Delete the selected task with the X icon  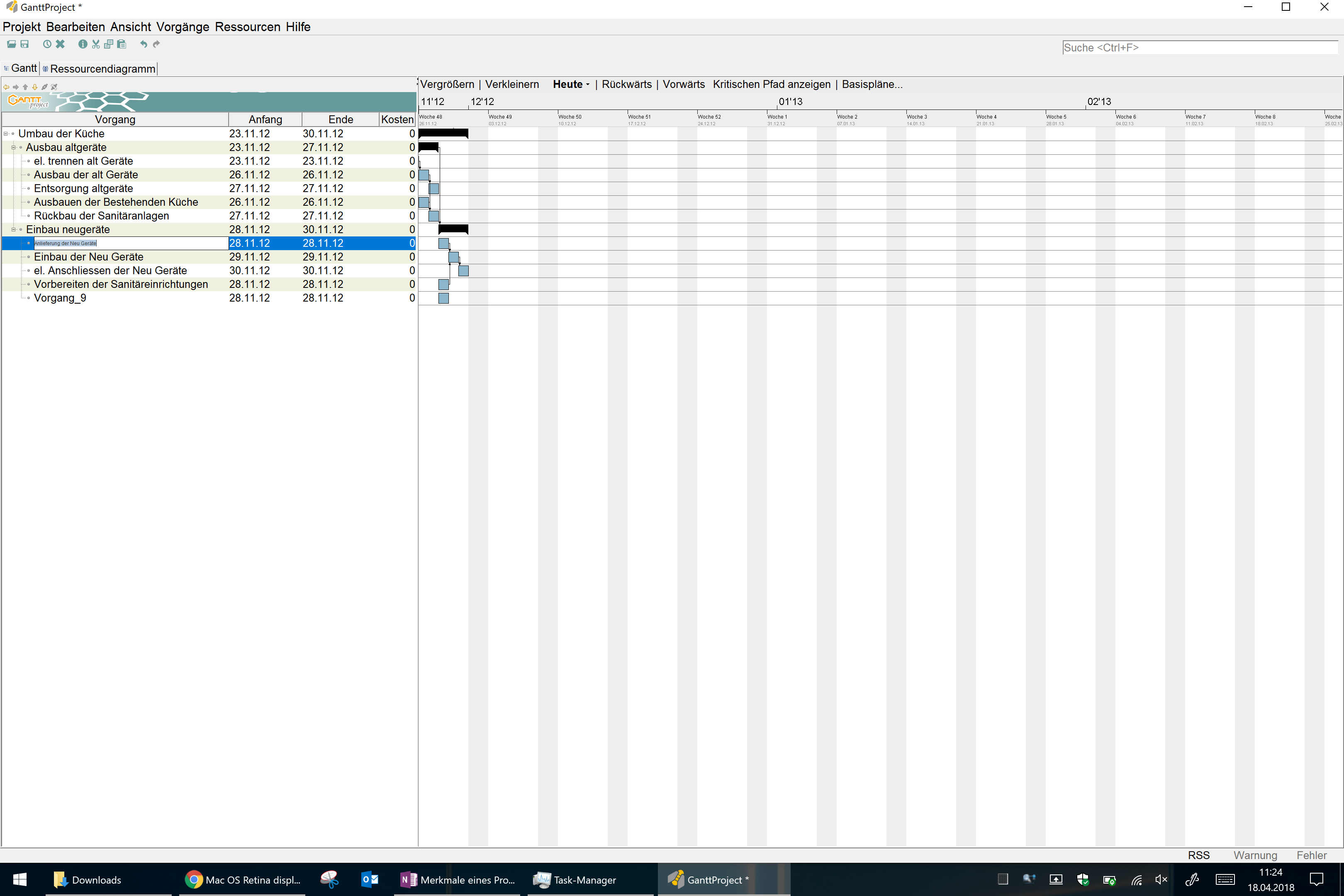61,44
